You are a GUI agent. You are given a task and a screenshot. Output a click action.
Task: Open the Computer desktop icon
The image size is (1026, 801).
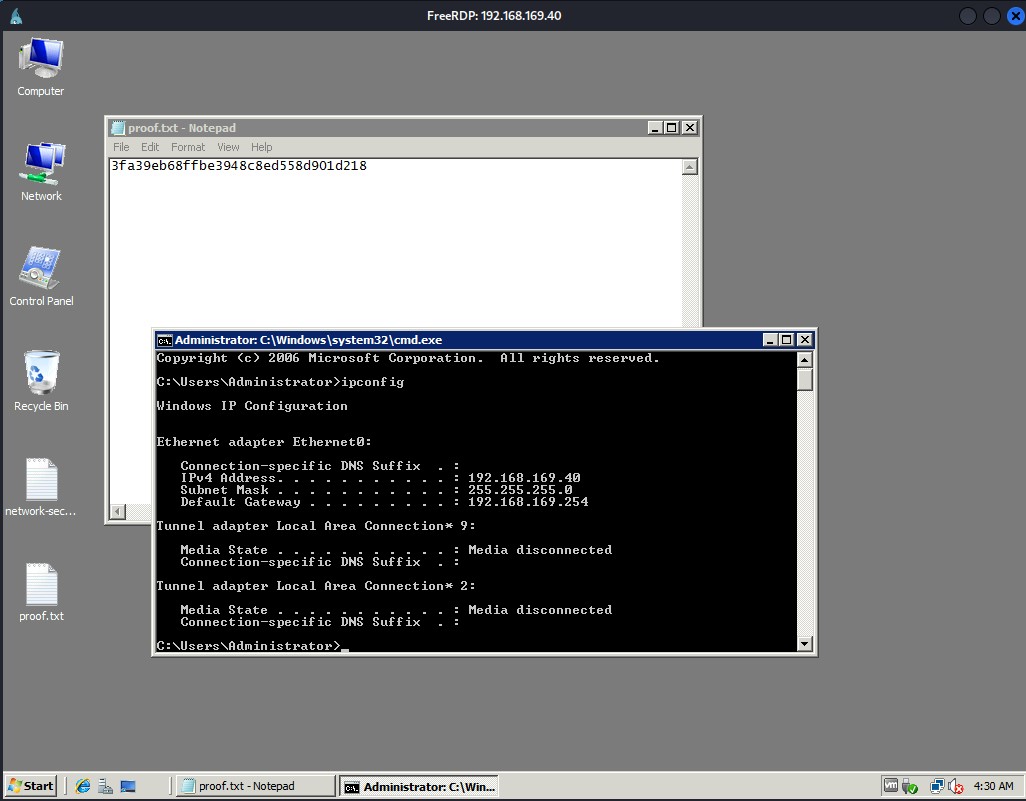click(x=41, y=66)
